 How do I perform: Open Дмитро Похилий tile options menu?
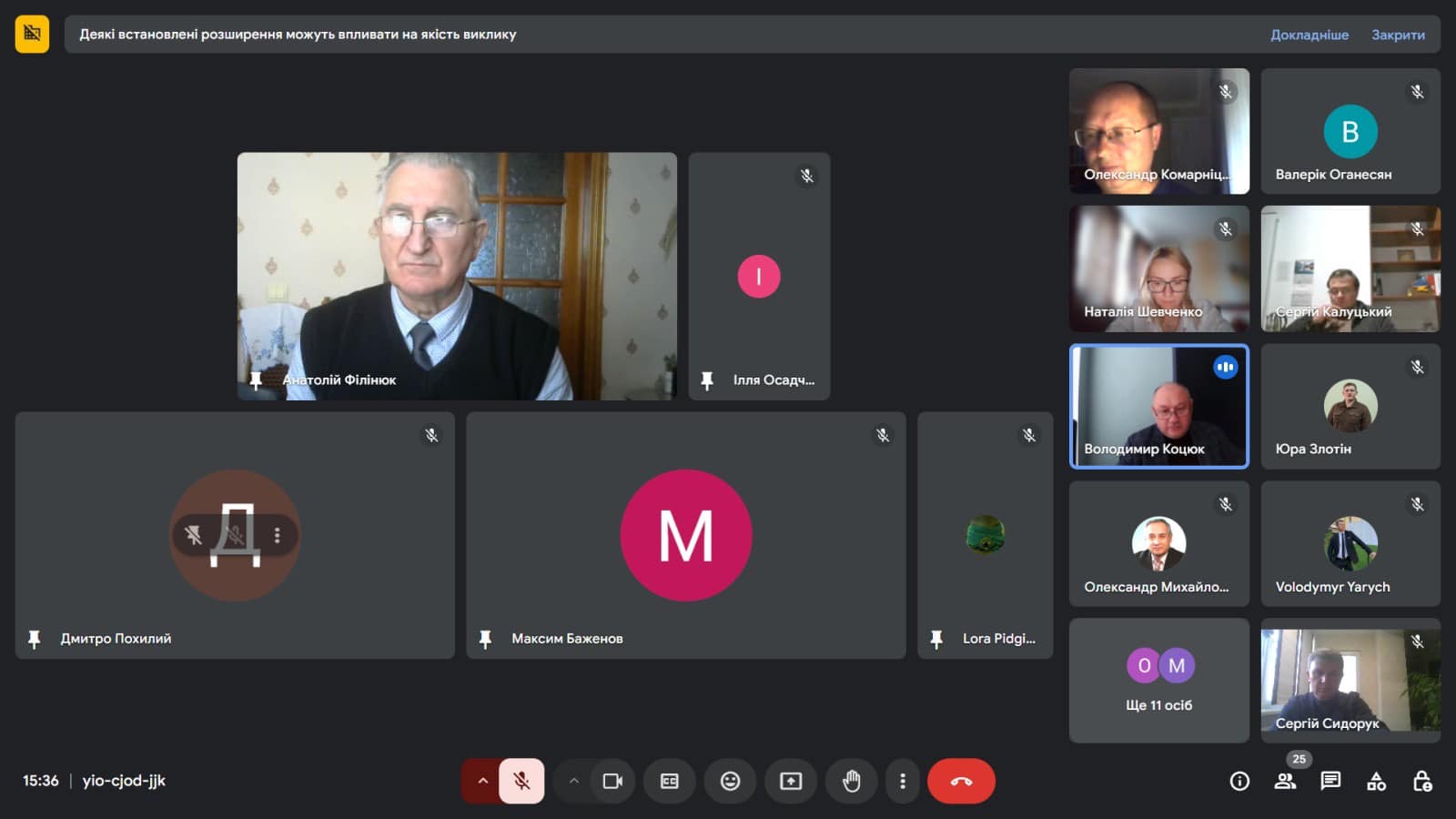(278, 535)
